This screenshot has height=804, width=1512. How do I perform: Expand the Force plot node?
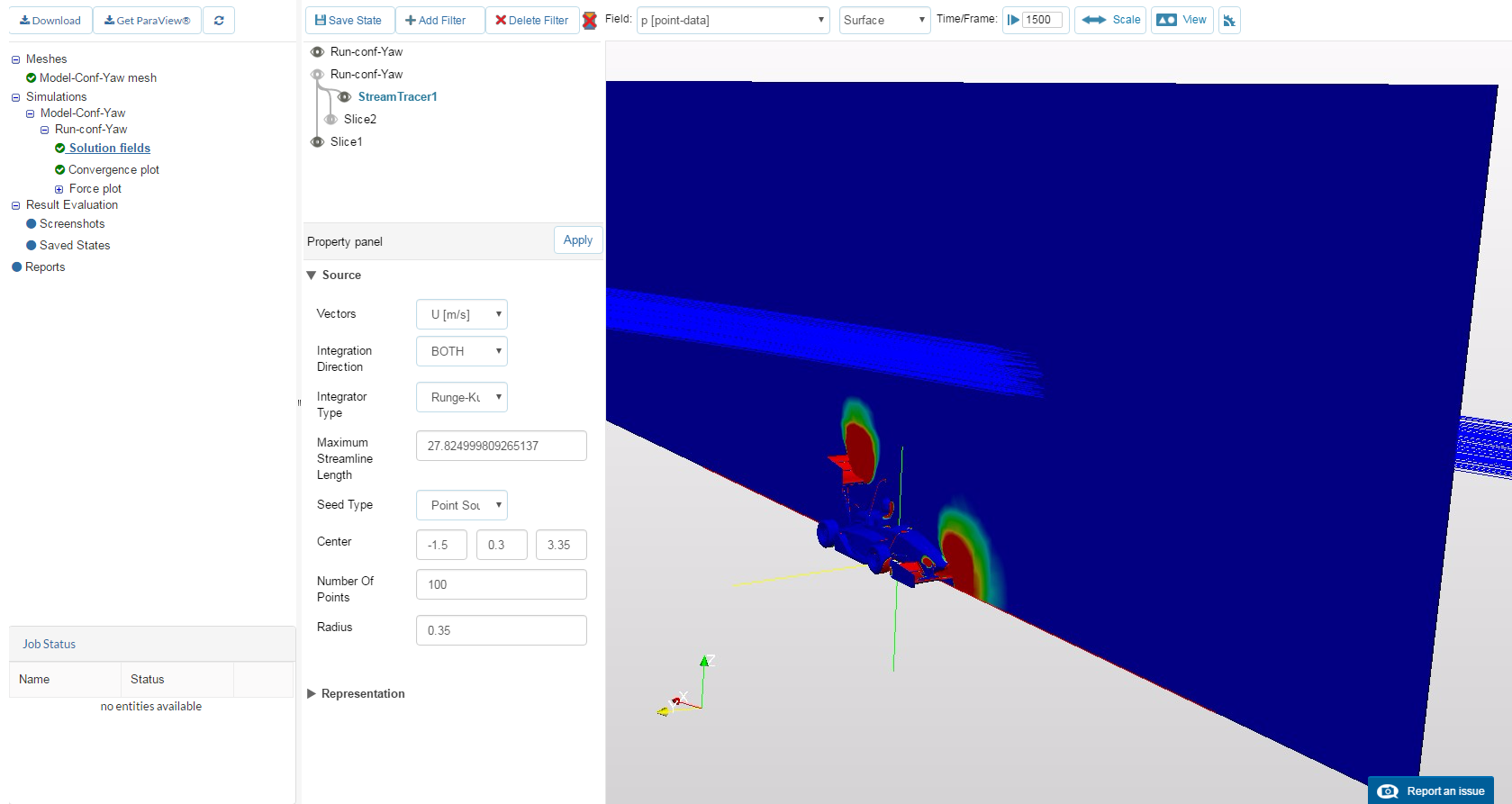[59, 189]
